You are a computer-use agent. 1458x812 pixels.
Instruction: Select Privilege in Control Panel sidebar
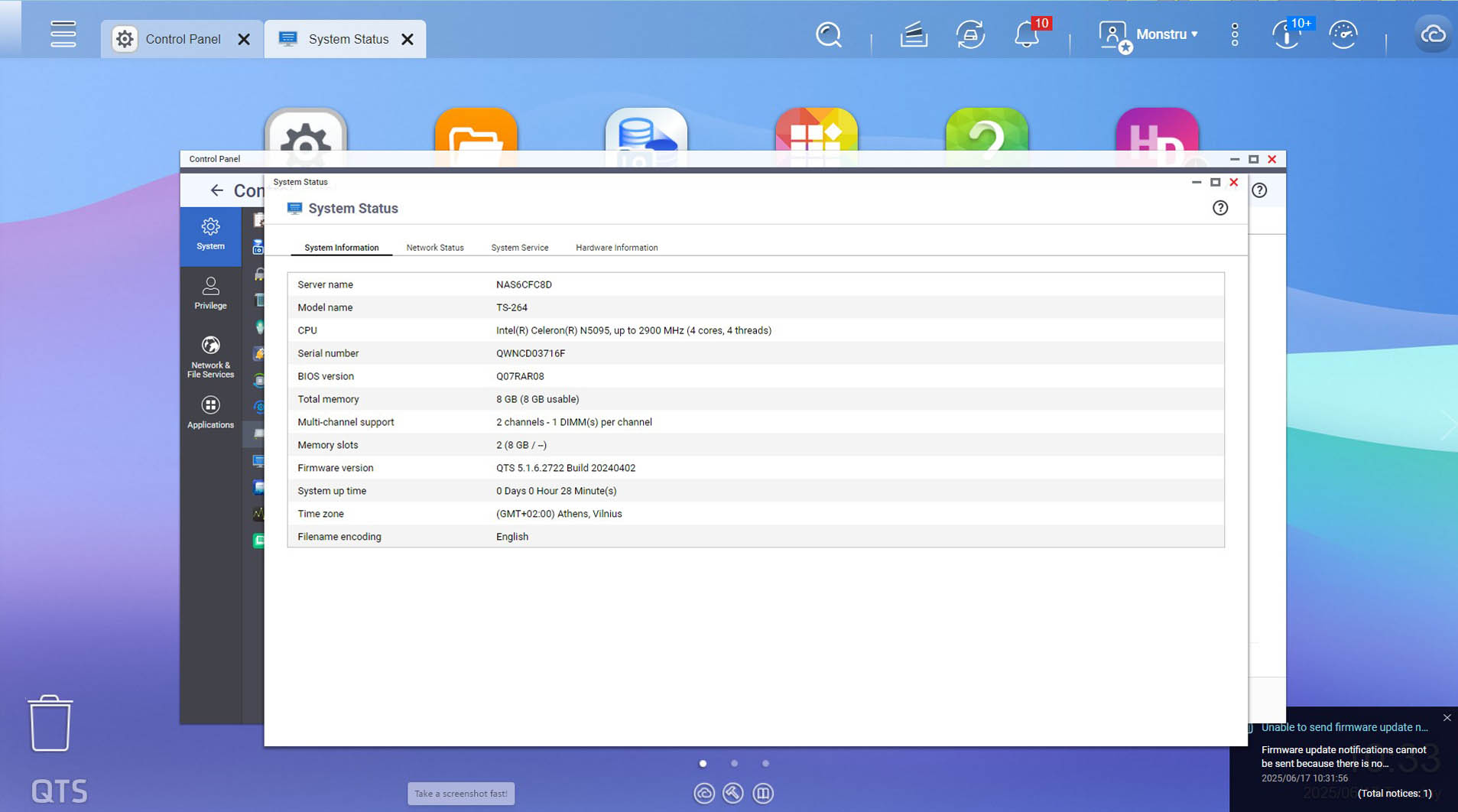210,293
